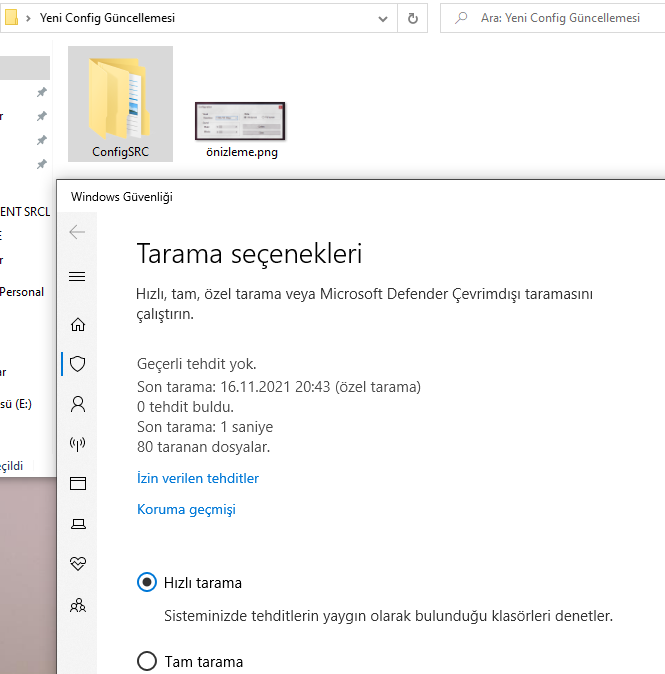Open İzin verilen tehditler link

198,478
